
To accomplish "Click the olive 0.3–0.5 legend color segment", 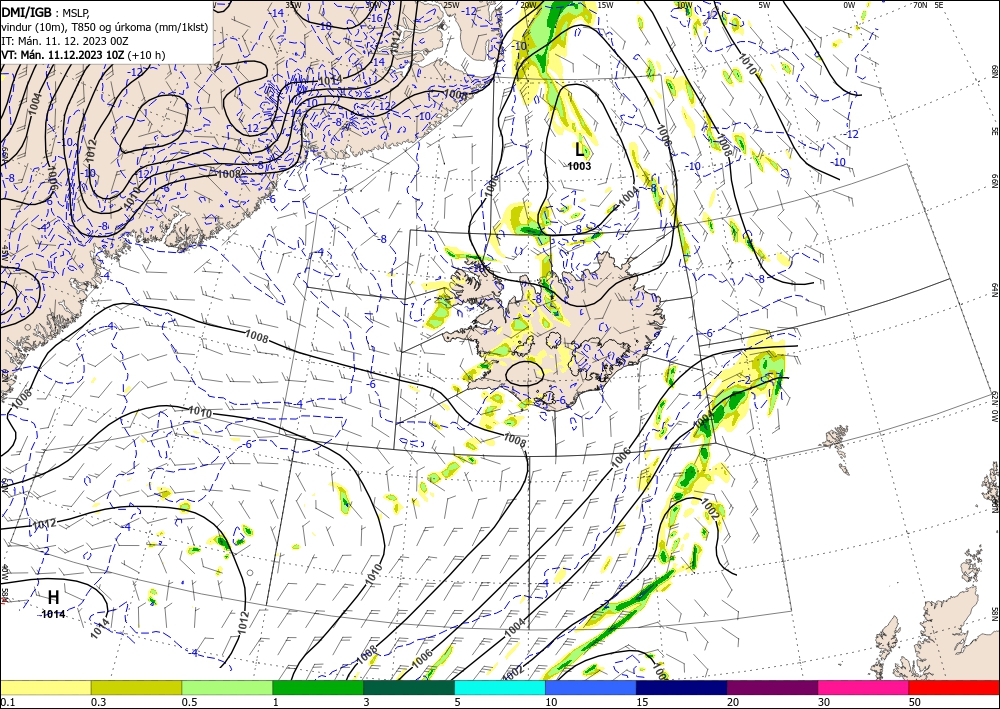I will [136, 687].
